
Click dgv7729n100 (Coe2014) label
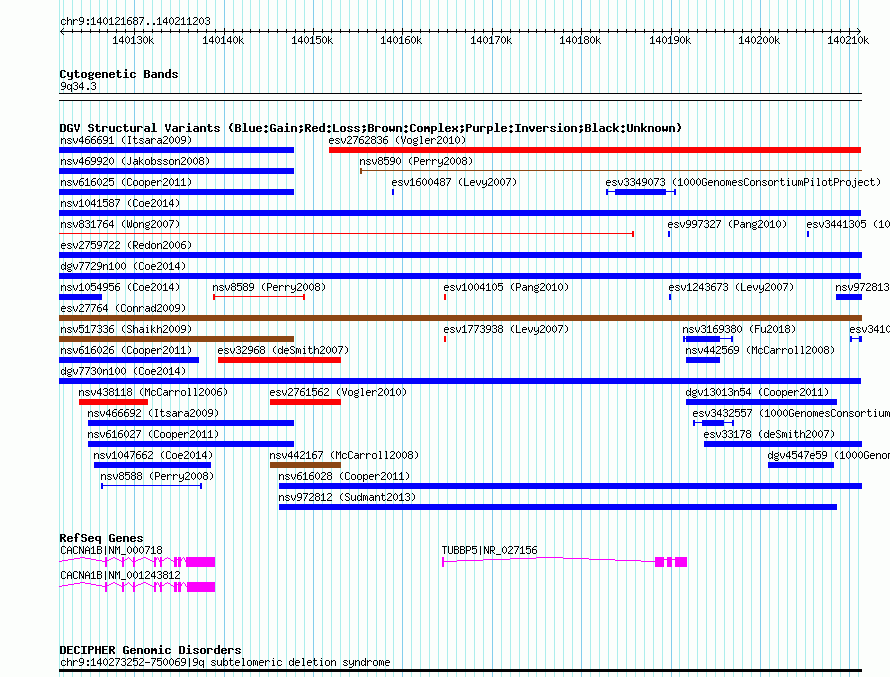[x=123, y=266]
